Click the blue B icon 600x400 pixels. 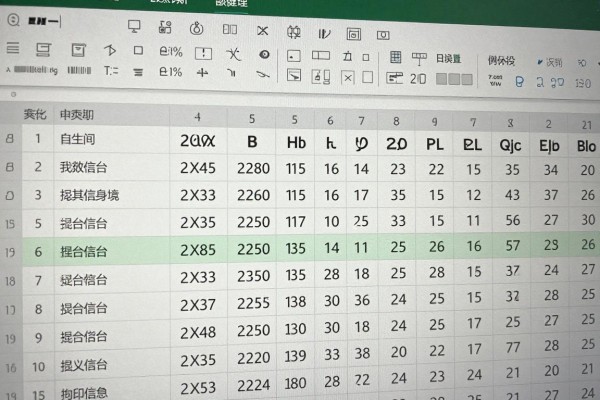(x=519, y=82)
